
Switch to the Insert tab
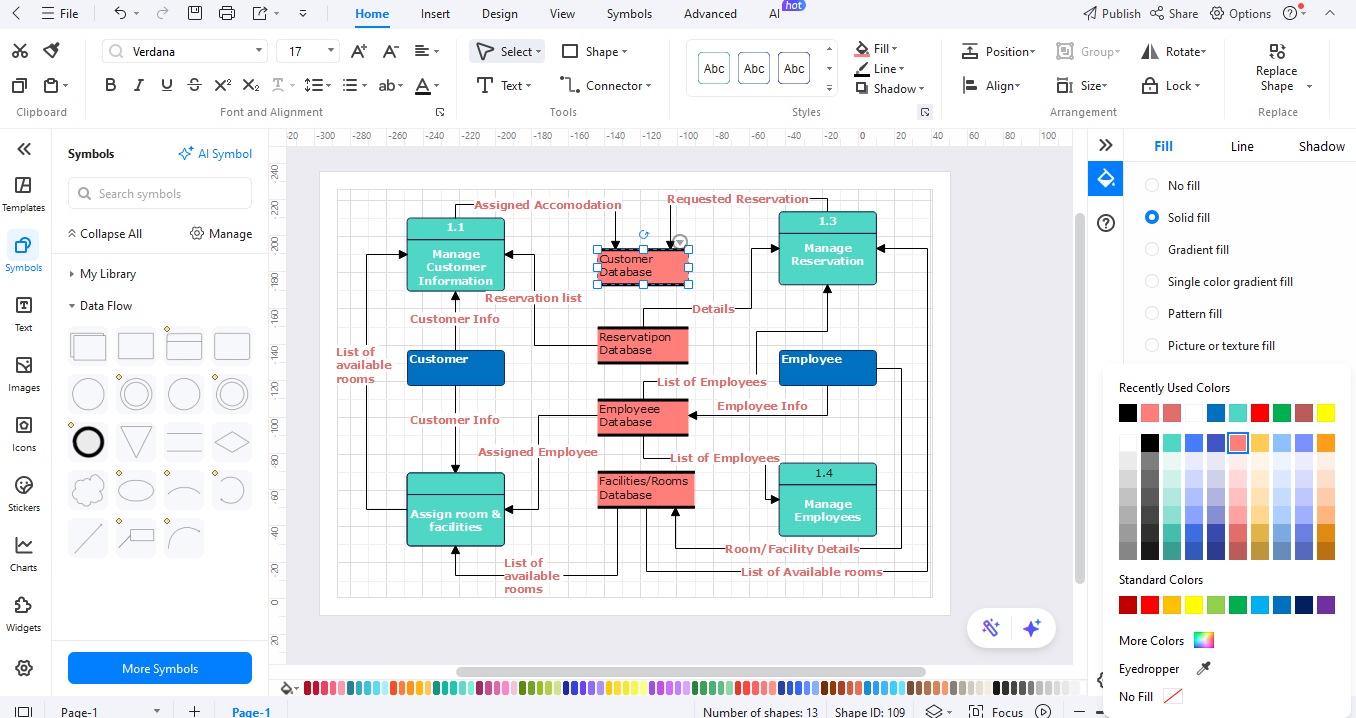click(435, 14)
